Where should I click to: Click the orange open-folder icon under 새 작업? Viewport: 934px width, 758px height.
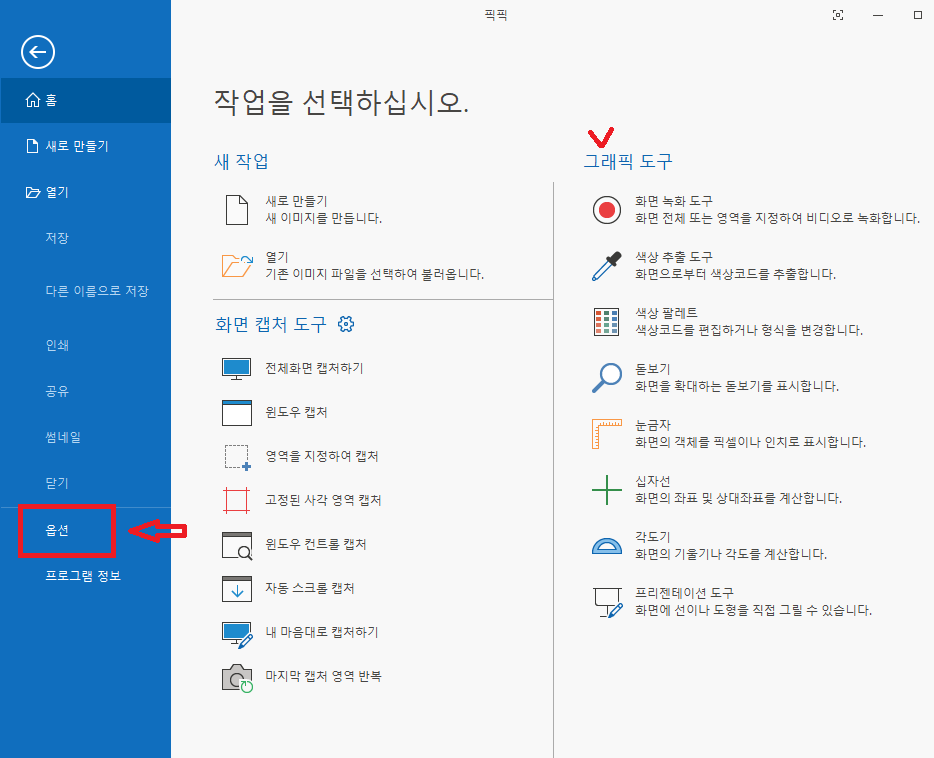click(237, 266)
